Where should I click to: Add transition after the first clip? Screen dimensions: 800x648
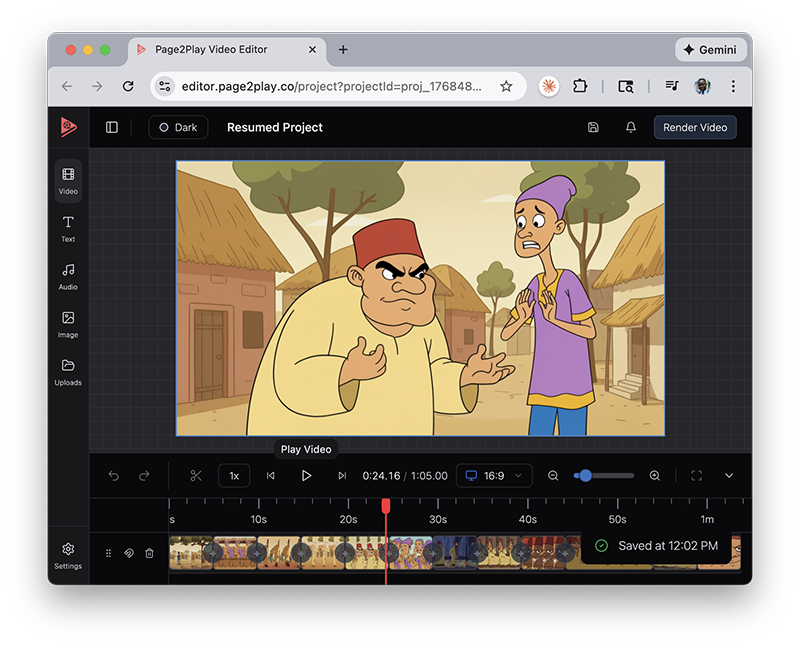coord(213,553)
